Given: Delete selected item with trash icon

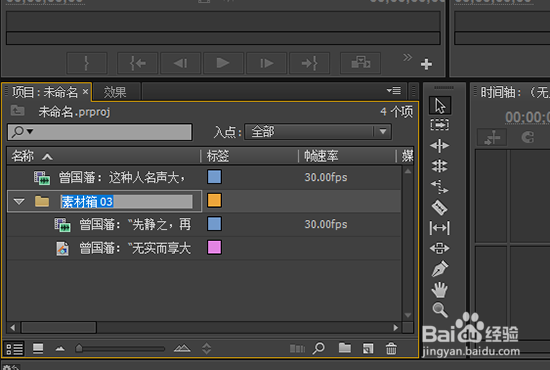Looking at the screenshot, I should (x=391, y=349).
